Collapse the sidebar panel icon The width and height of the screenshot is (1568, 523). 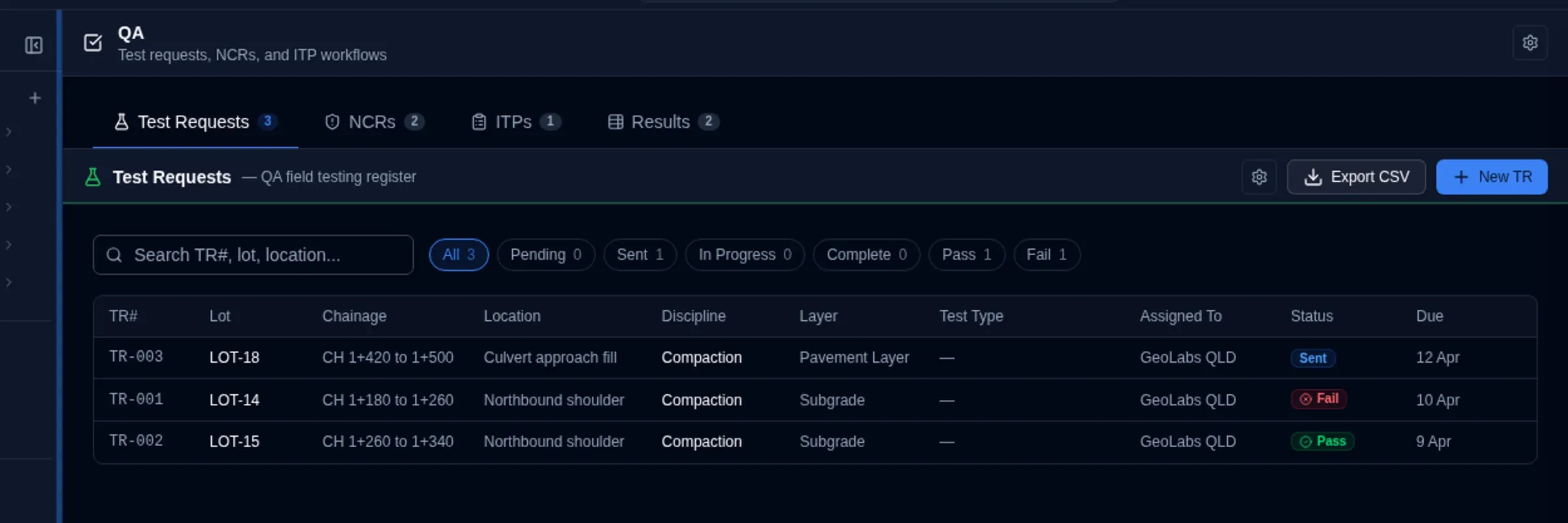point(34,45)
